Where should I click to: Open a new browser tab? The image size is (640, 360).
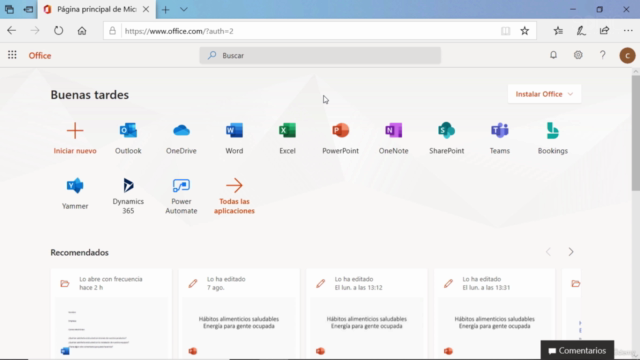pyautogui.click(x=165, y=9)
